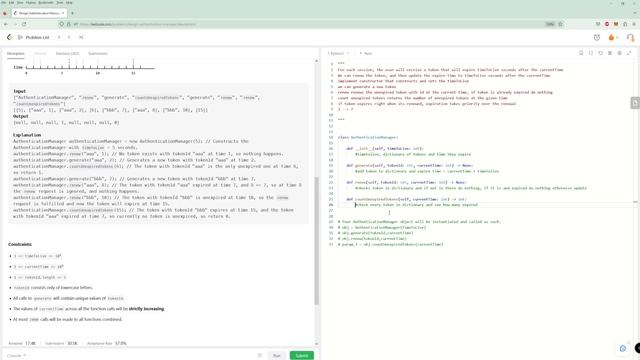Click the def renew line
The height and width of the screenshot is (360, 640).
pyautogui.click(x=407, y=182)
